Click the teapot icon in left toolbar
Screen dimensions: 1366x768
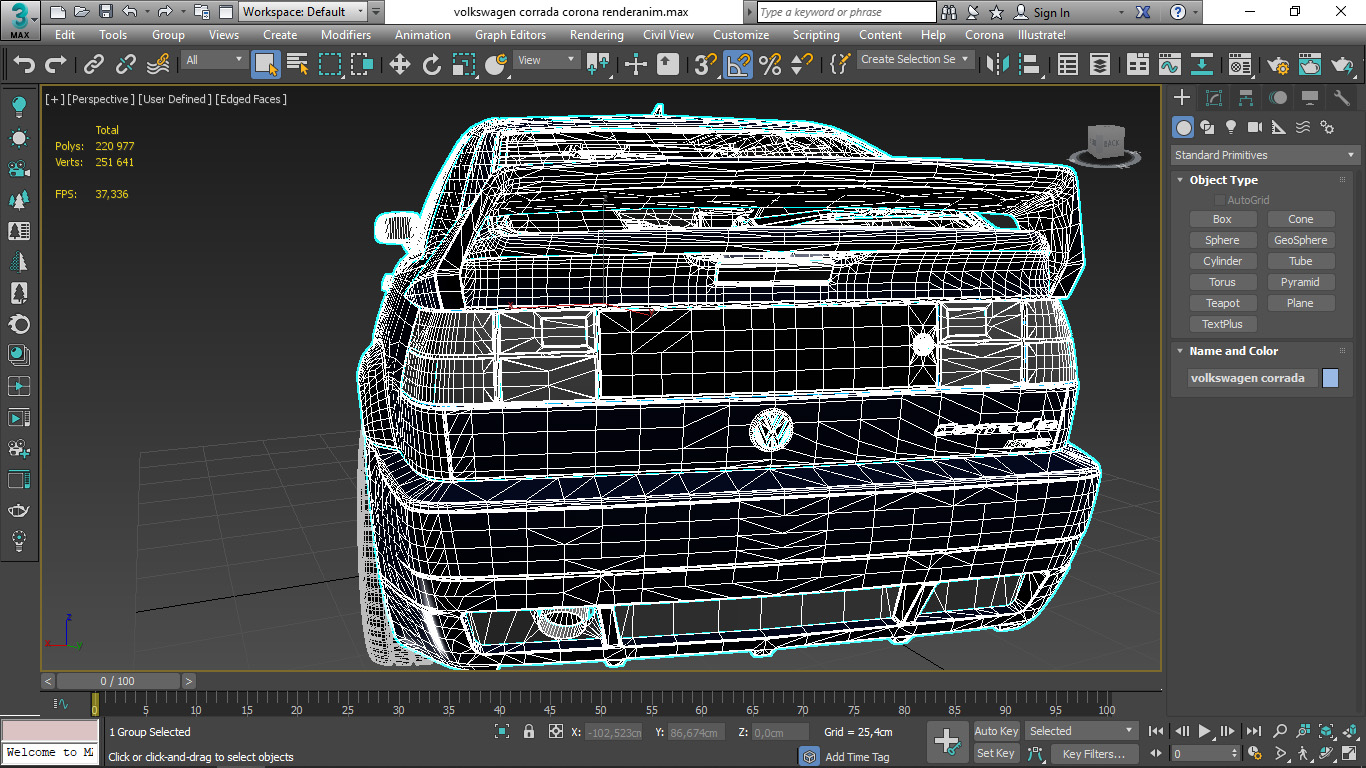pos(19,511)
